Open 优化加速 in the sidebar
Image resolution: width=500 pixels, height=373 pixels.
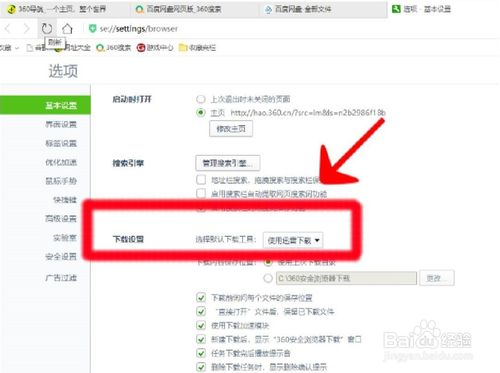61,162
